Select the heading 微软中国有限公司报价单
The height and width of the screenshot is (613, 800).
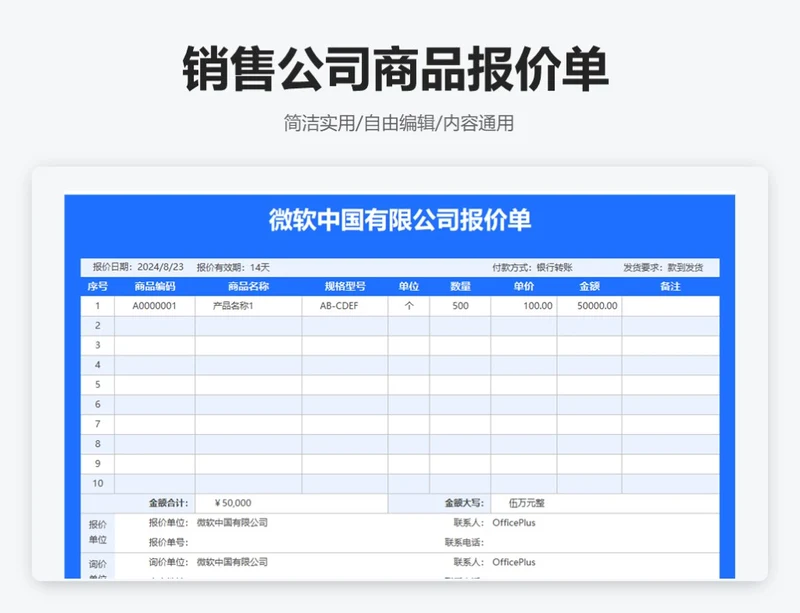point(400,220)
